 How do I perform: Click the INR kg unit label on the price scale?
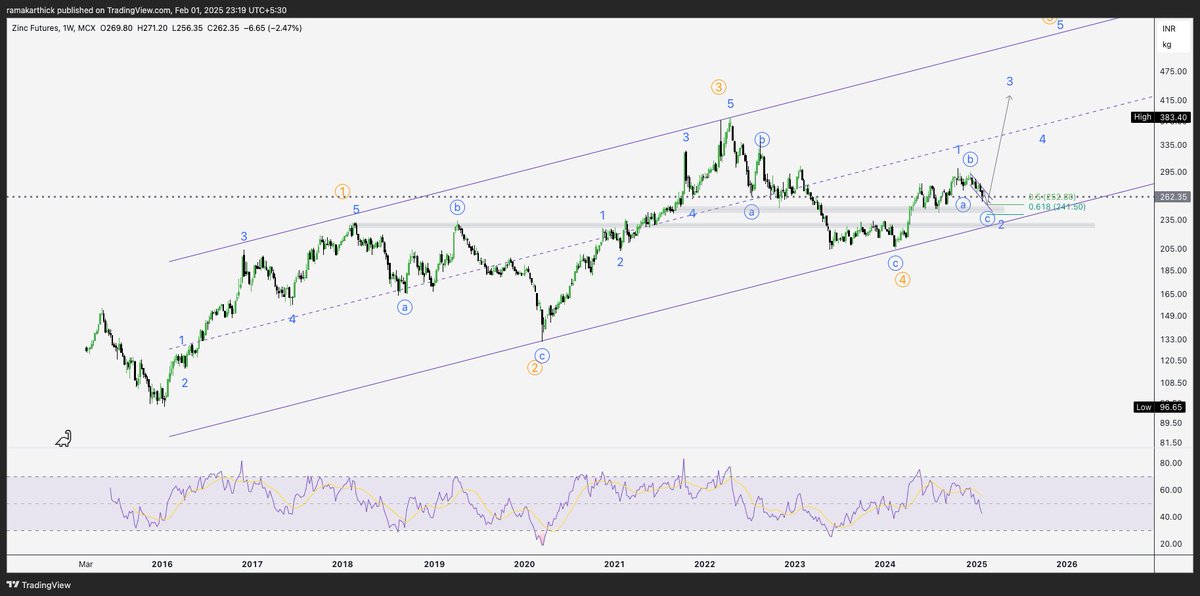point(1168,38)
